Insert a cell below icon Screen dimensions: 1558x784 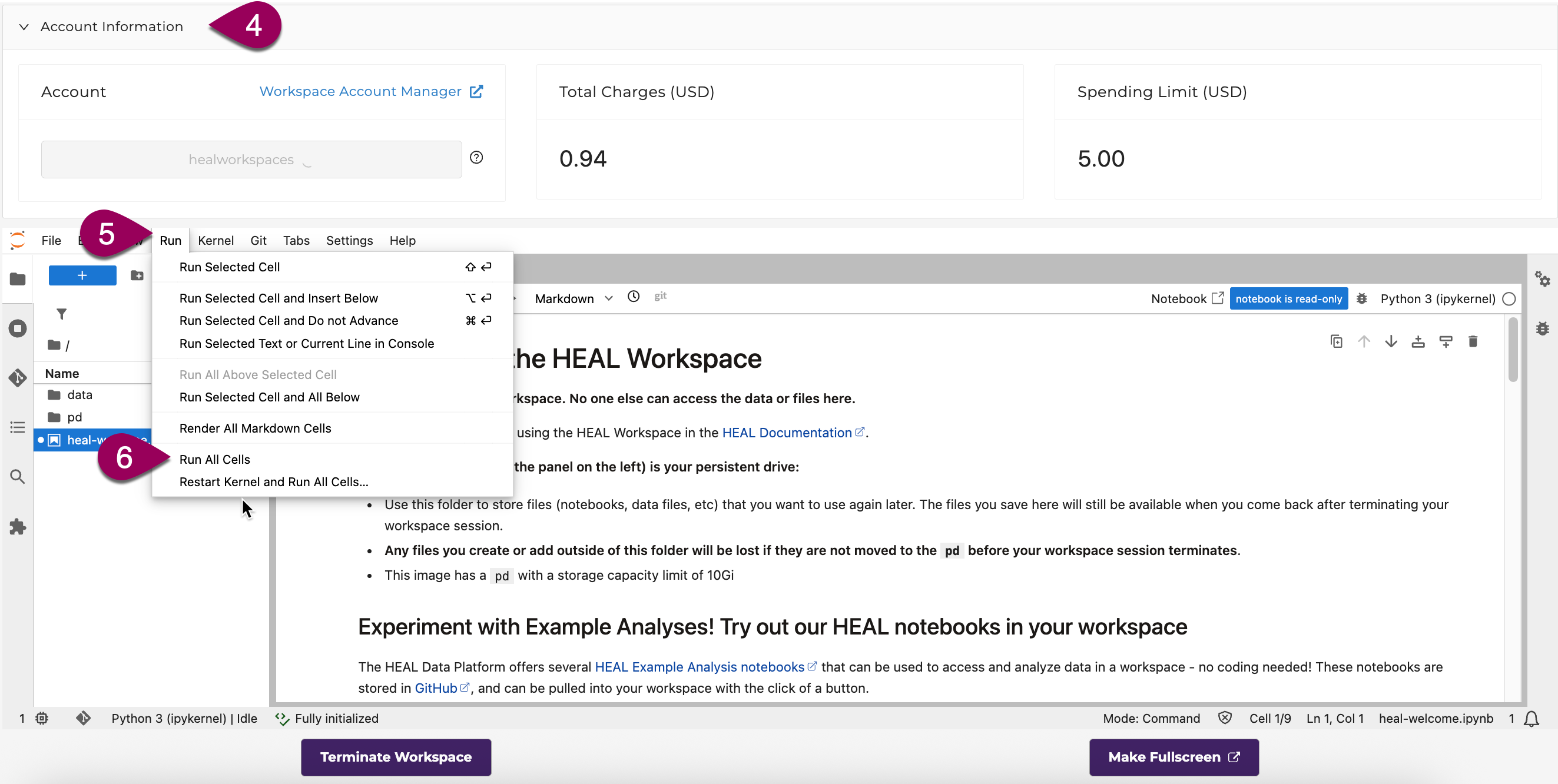(1446, 341)
